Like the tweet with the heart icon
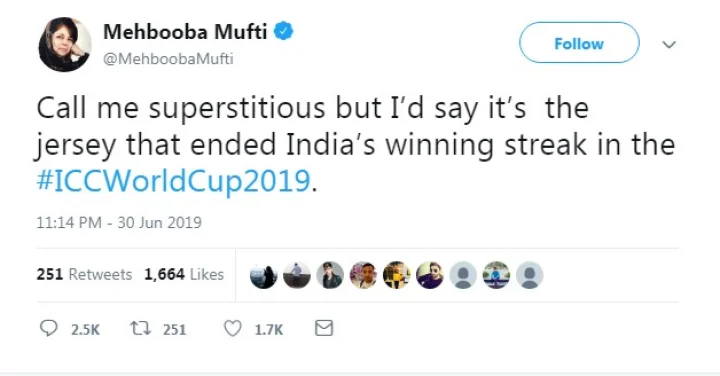Image resolution: width=720 pixels, height=376 pixels. 233,328
